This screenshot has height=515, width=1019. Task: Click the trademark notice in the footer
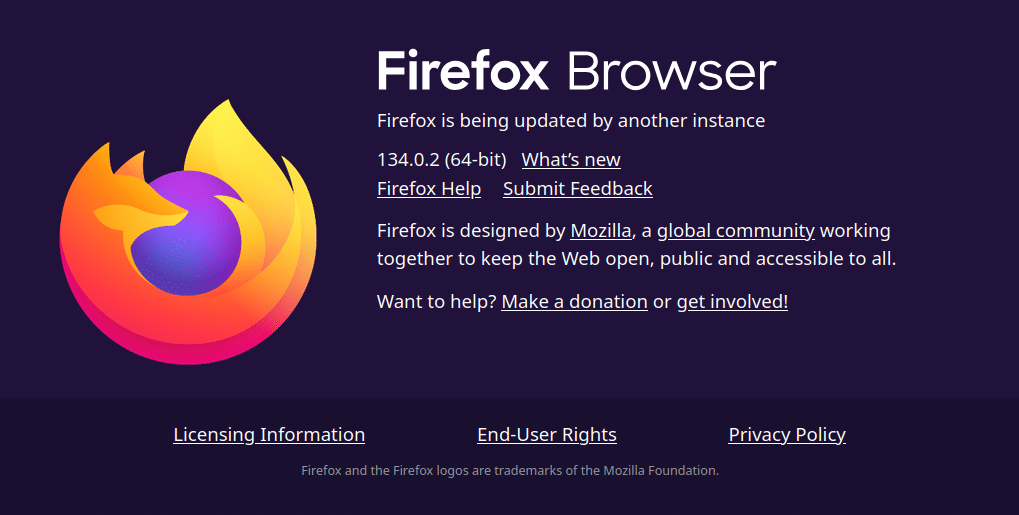[510, 470]
